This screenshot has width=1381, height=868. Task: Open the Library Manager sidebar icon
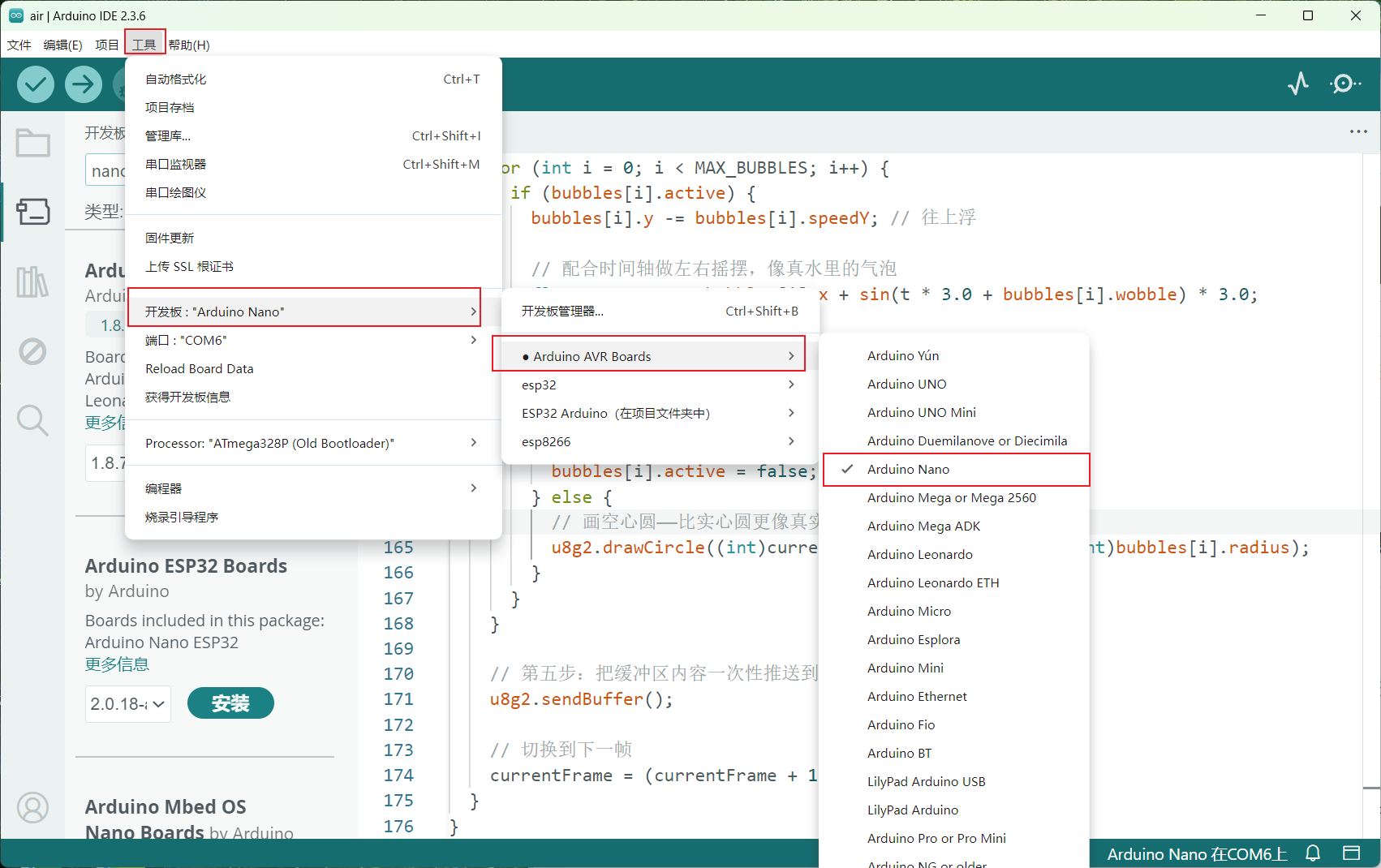[33, 281]
